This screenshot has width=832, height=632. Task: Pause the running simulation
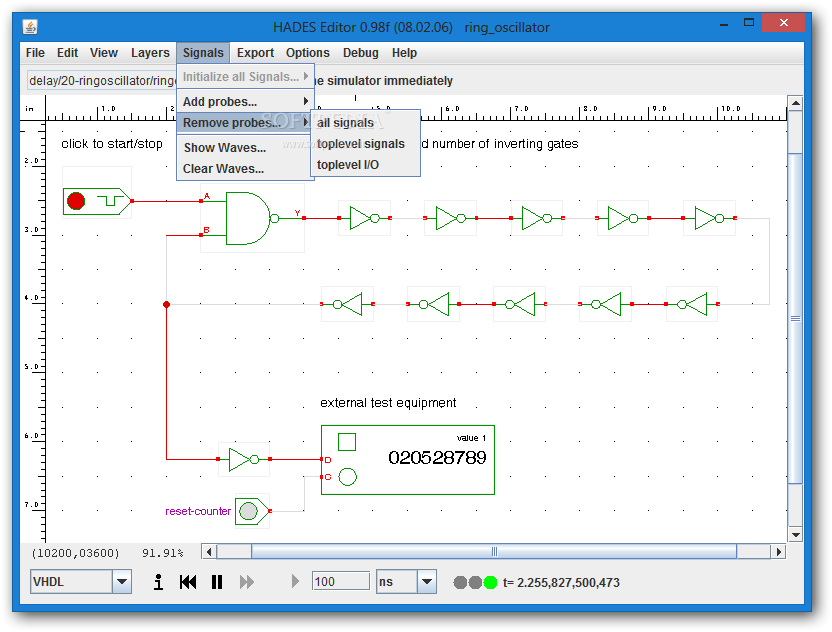pos(216,582)
